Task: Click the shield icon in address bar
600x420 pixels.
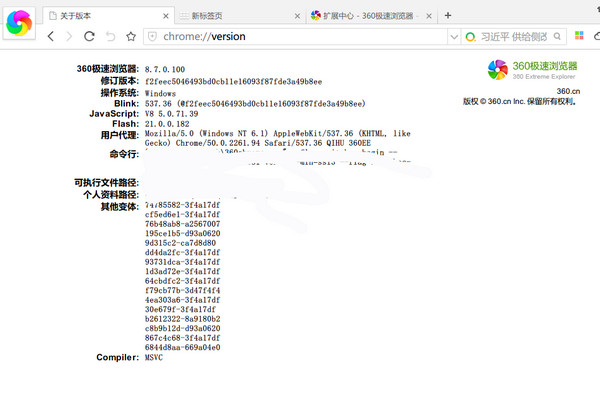Action: [152, 36]
